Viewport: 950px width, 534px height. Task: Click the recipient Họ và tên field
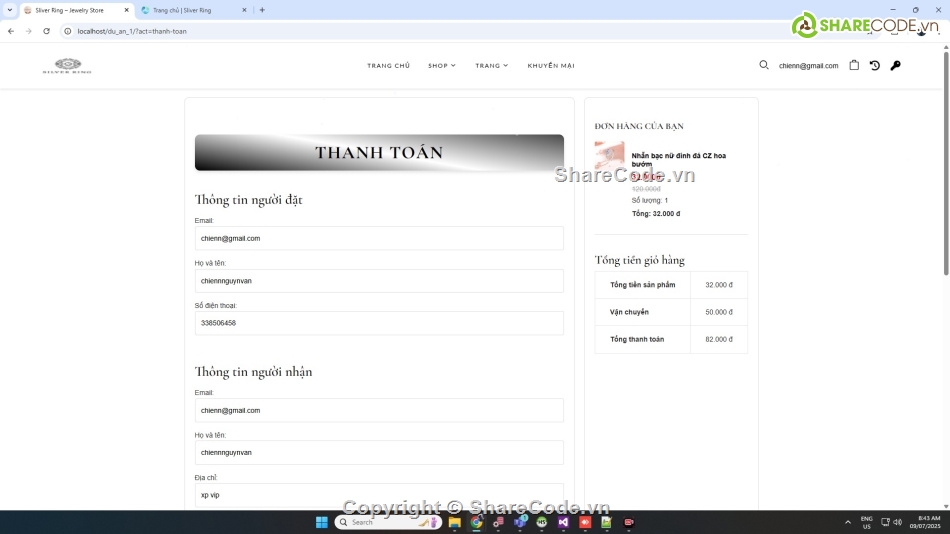(379, 452)
